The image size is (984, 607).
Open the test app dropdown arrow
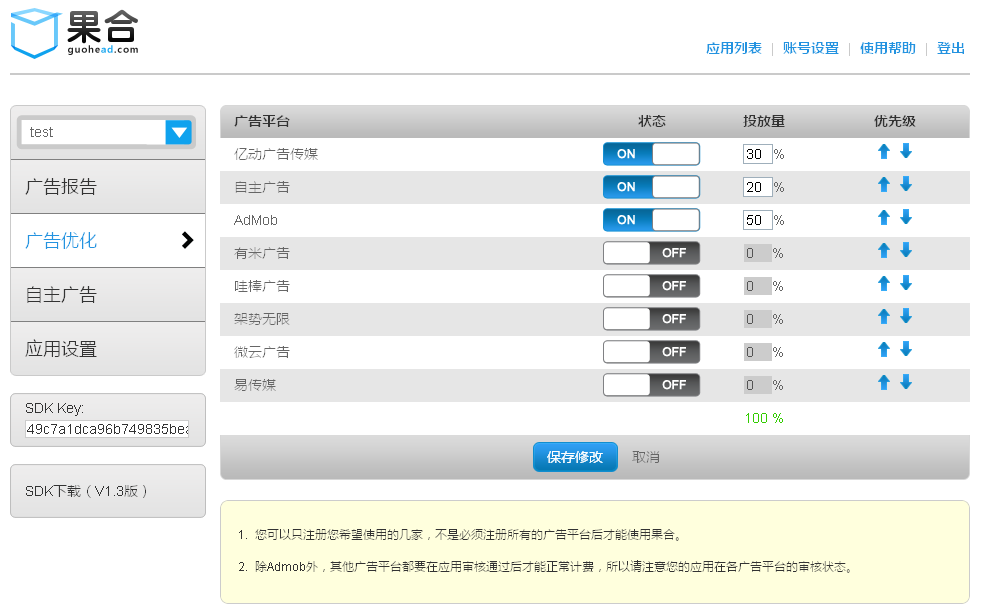(179, 132)
